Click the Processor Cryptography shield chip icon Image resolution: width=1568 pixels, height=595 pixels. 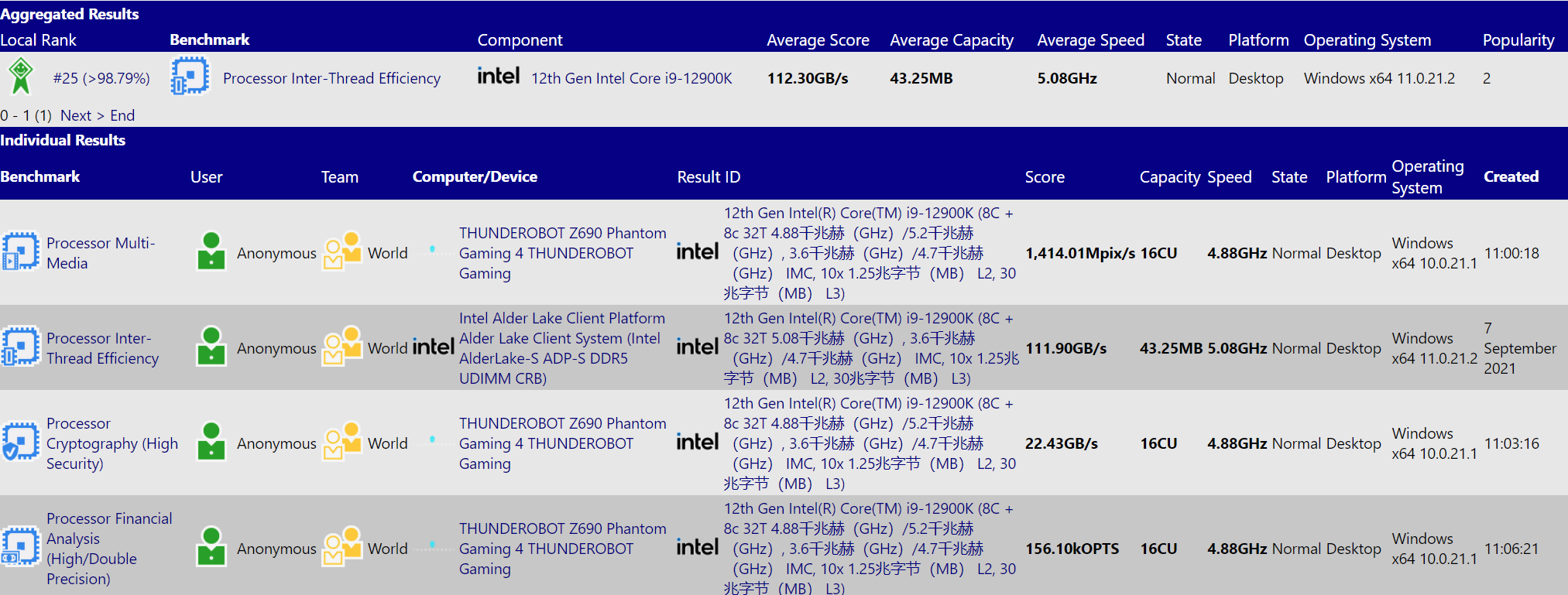click(x=20, y=442)
